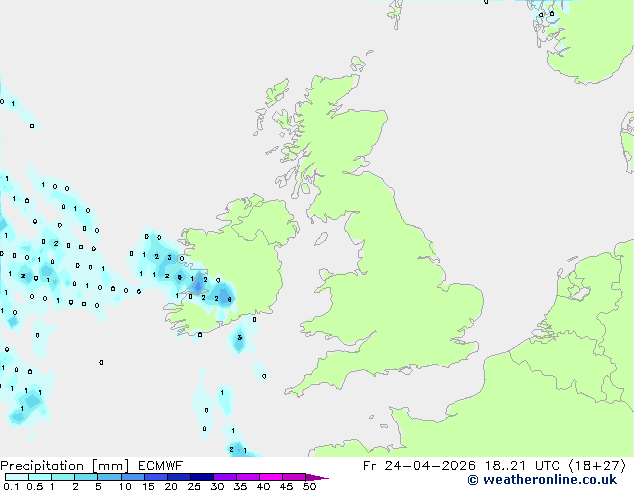This screenshot has width=634, height=490.
Task: Select the 10–15 mm legend swatch
Action: 132,477
